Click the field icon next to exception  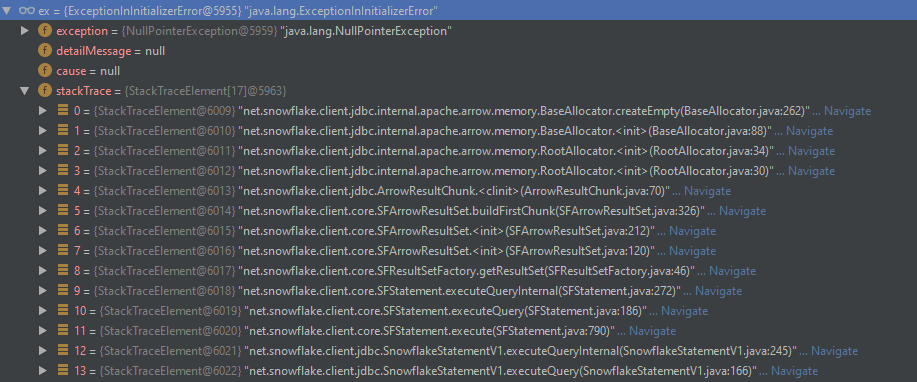(45, 31)
